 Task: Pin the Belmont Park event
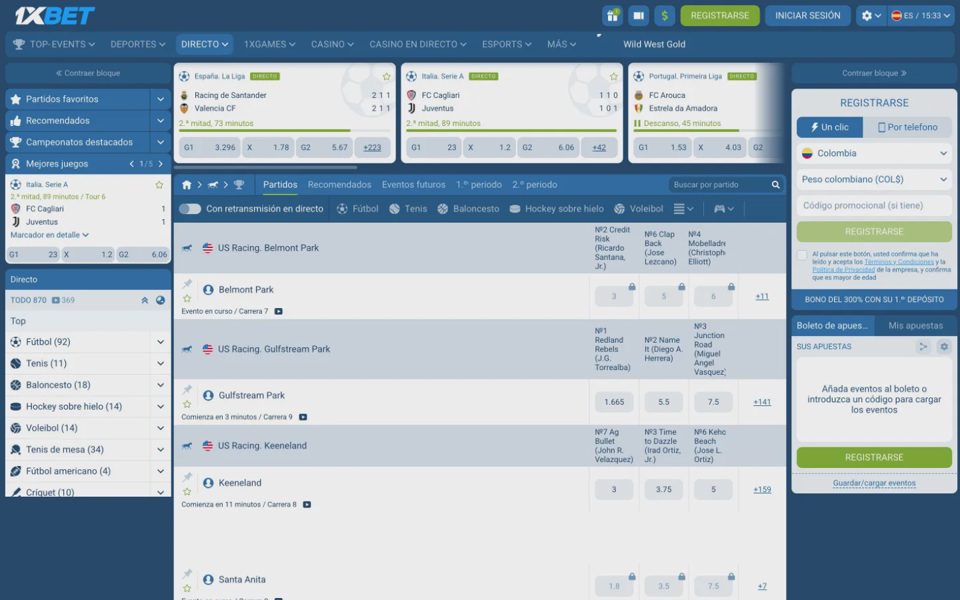coord(187,284)
